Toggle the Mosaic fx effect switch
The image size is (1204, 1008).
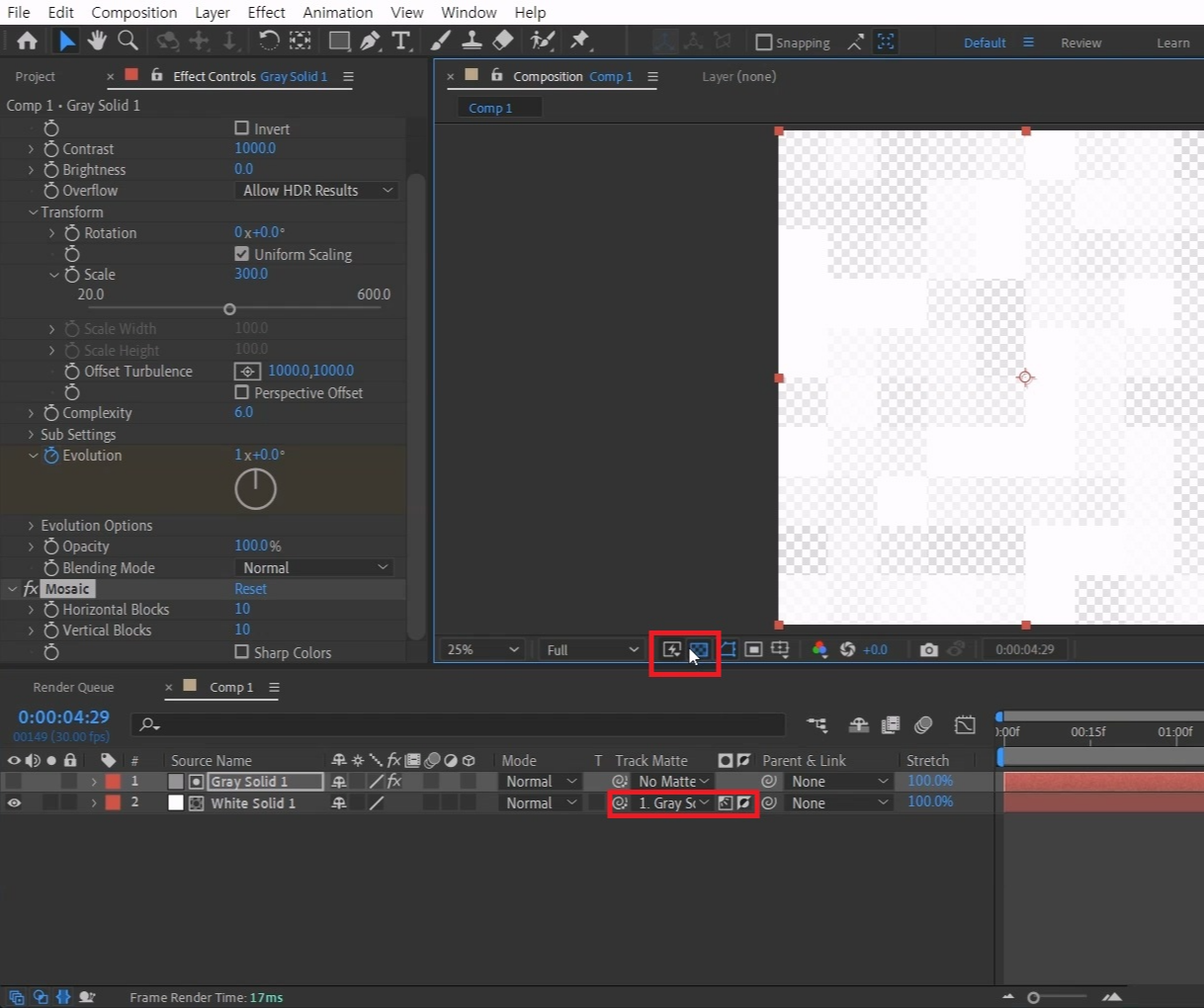click(x=31, y=589)
